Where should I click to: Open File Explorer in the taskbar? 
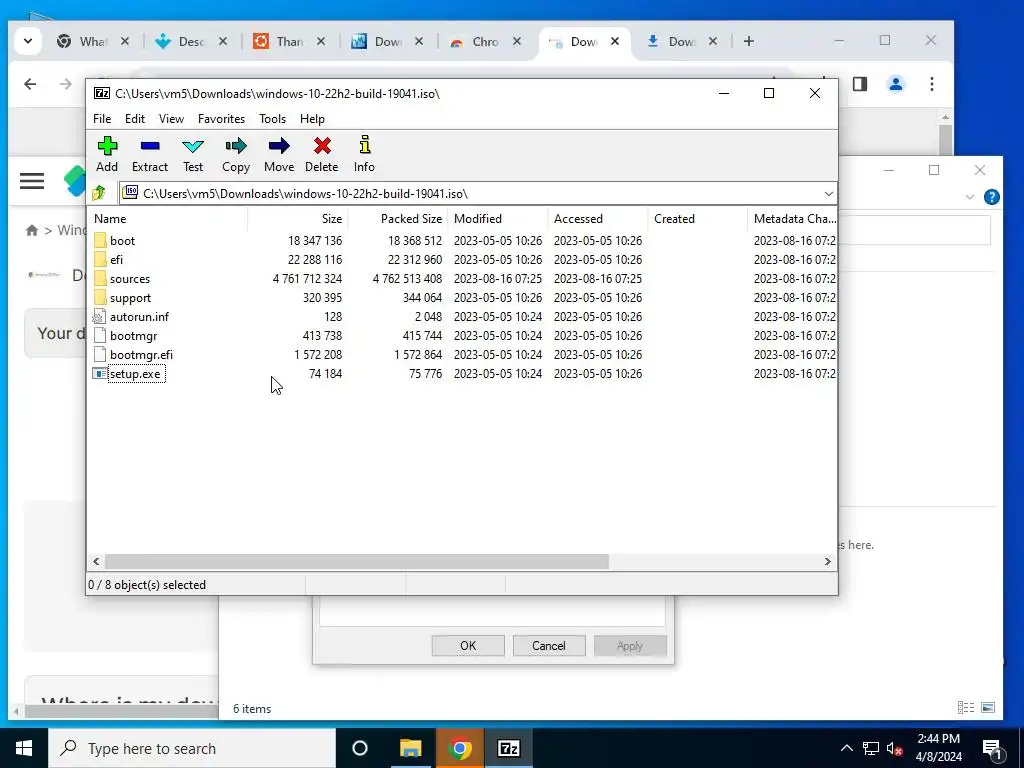pos(411,748)
